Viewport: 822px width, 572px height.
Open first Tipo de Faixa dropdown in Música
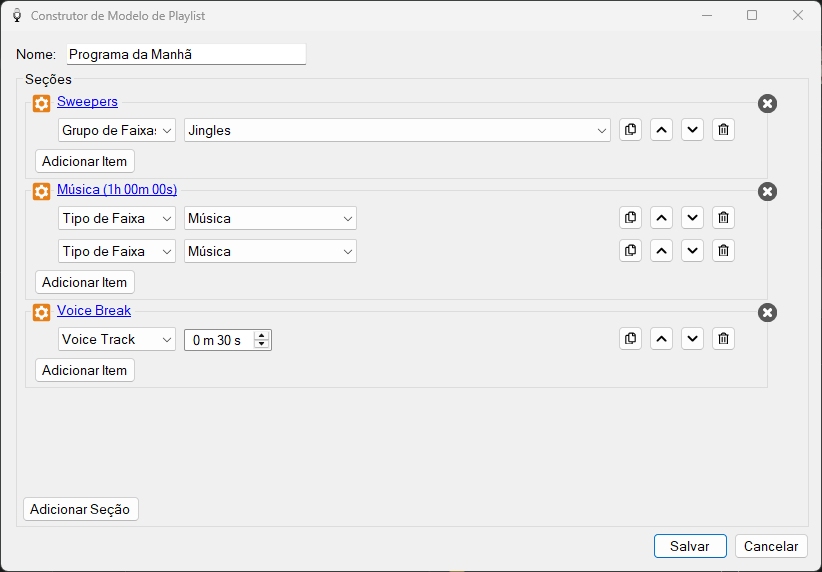click(117, 218)
